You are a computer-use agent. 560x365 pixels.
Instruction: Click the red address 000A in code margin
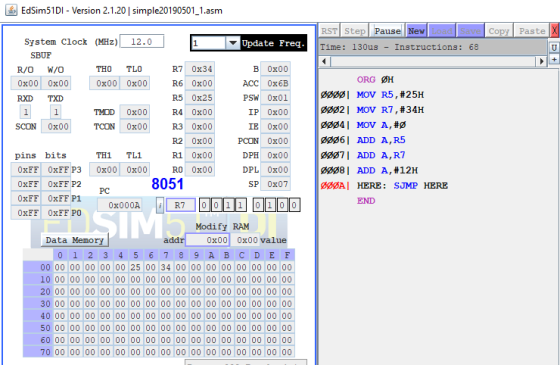[x=335, y=186]
